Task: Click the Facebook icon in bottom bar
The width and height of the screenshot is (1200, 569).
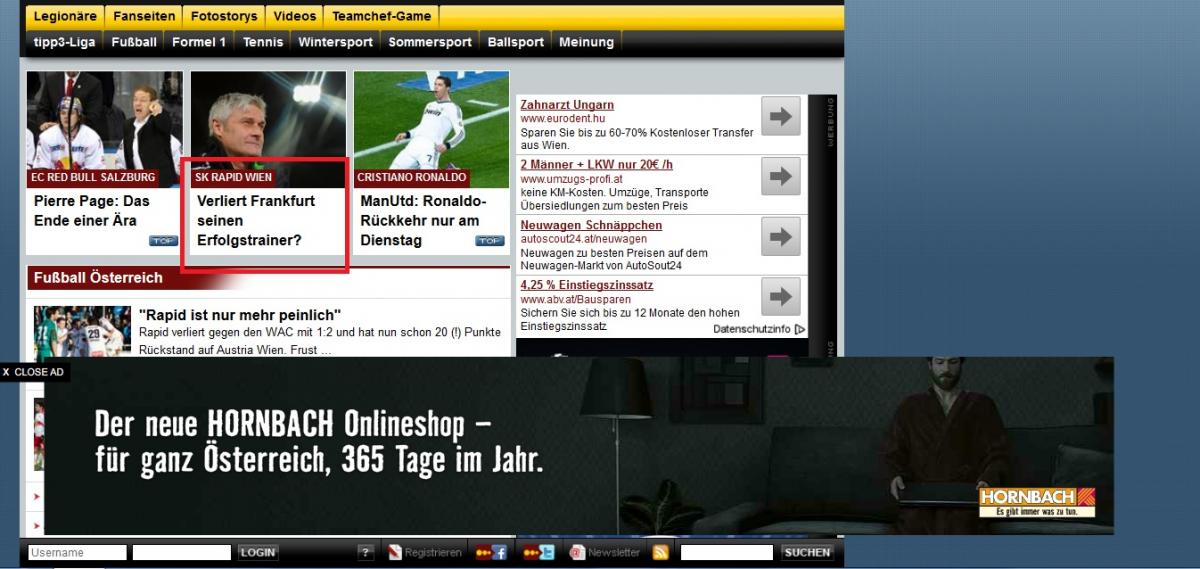Action: pos(492,552)
